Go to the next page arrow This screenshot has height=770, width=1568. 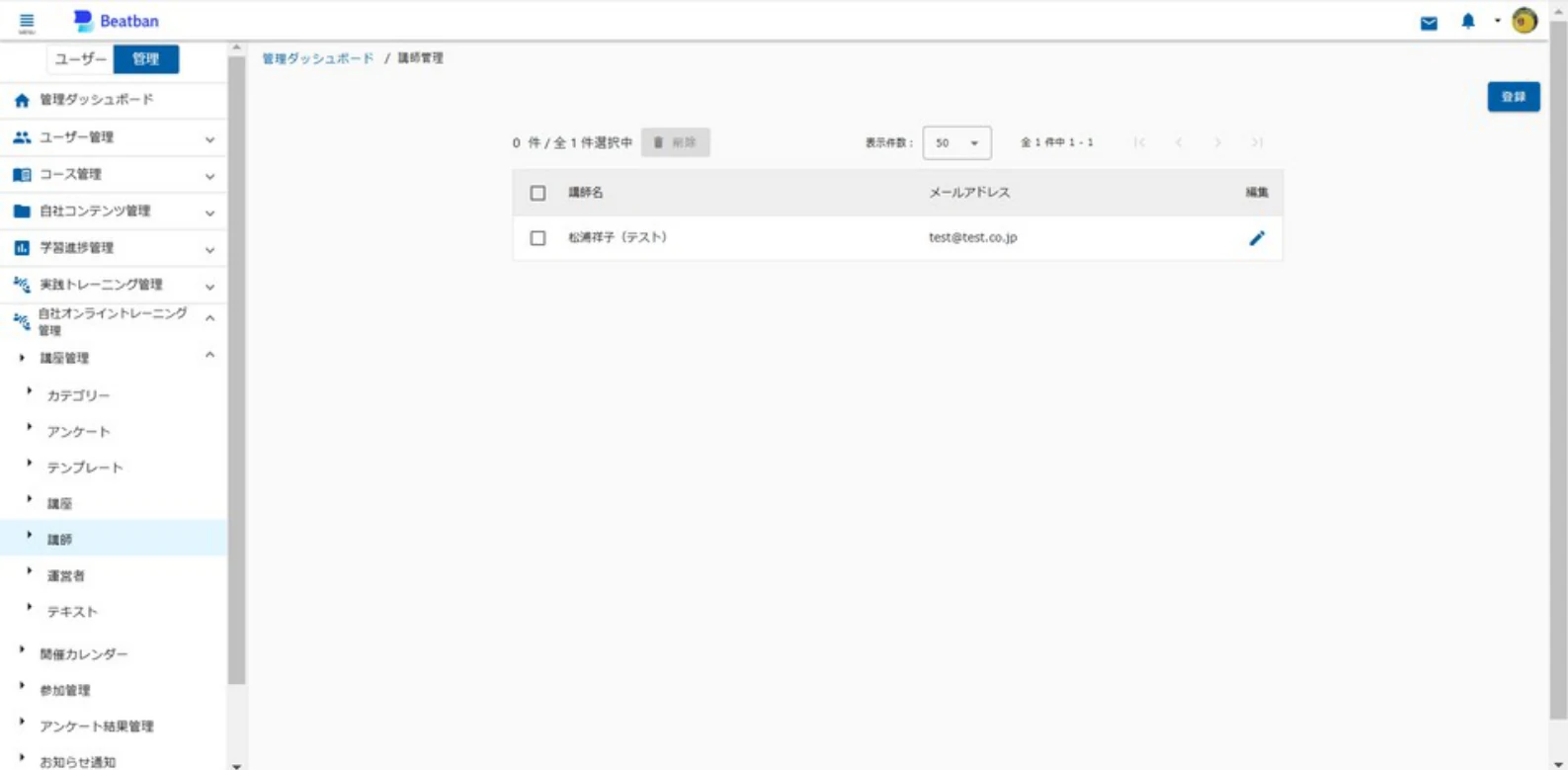(1217, 142)
